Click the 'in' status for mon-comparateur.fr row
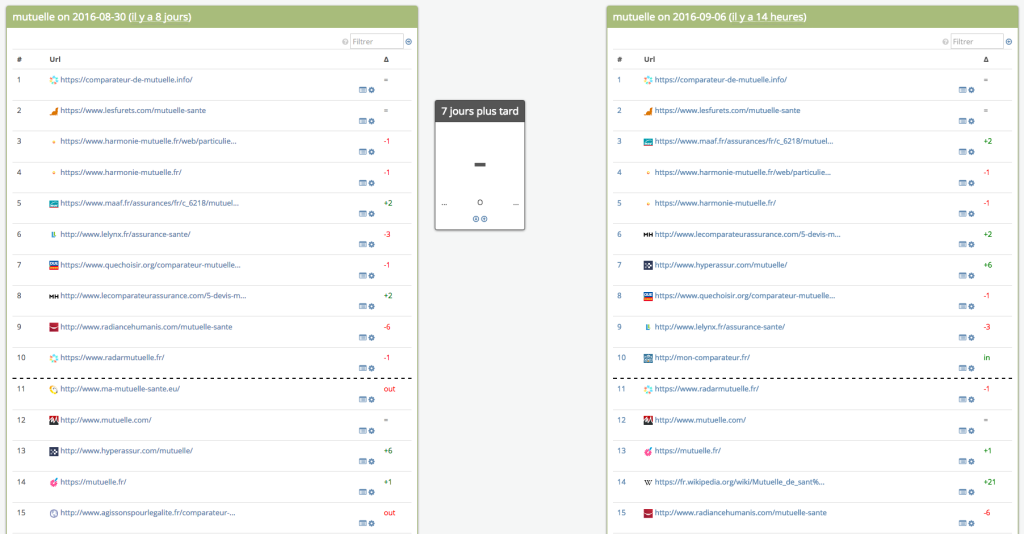1024x534 pixels. tap(987, 358)
